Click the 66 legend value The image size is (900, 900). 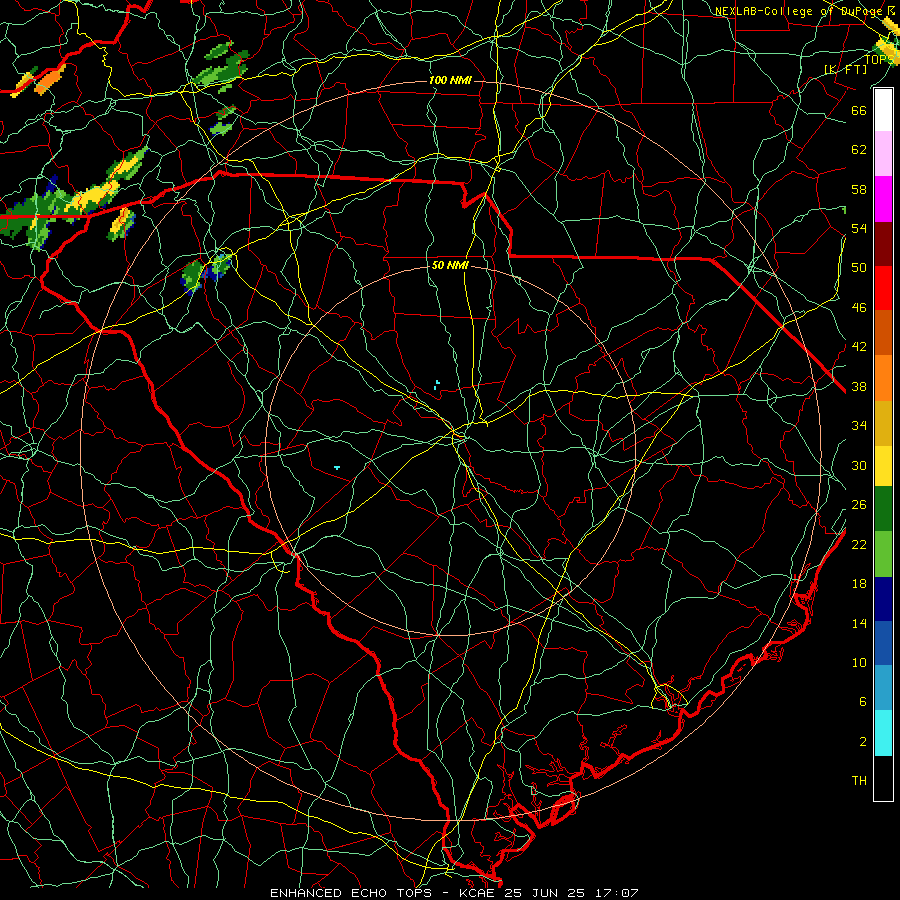[x=859, y=110]
